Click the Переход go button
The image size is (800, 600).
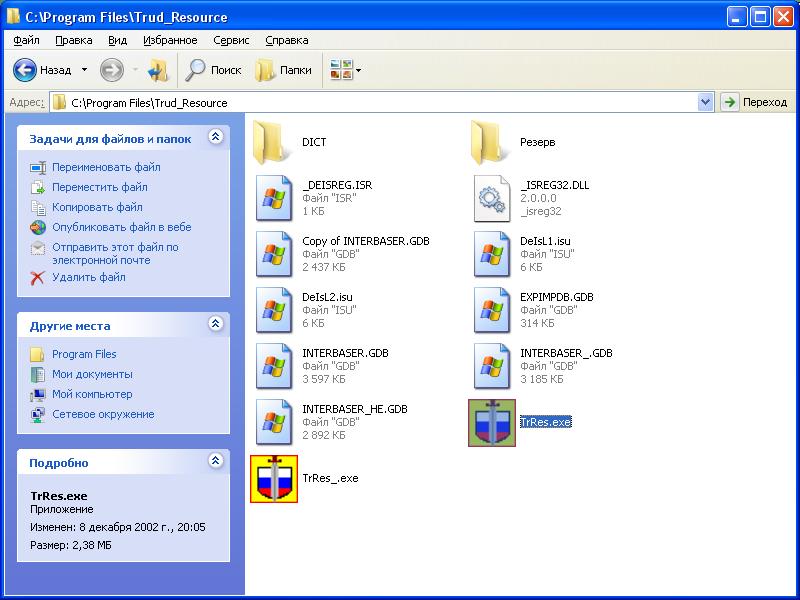click(x=755, y=102)
